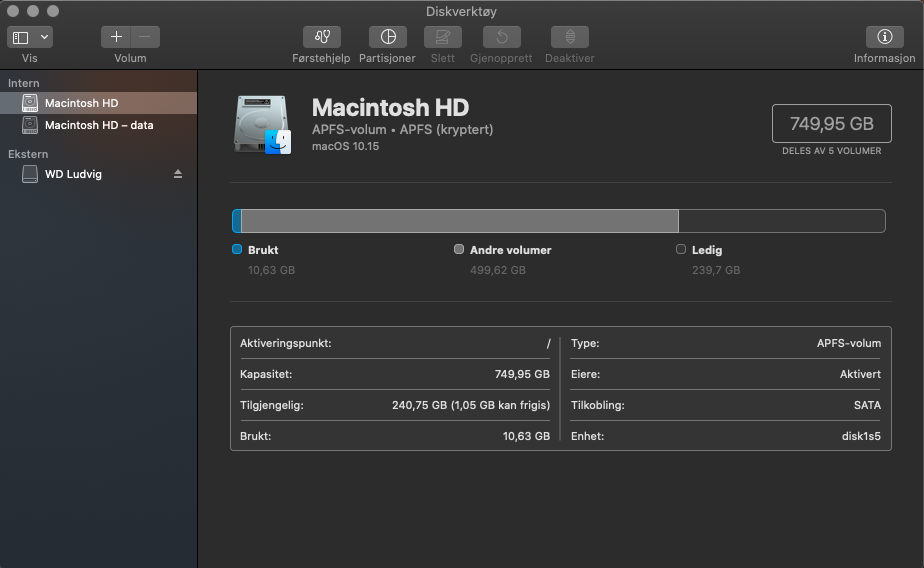The width and height of the screenshot is (924, 568).
Task: Click the Macintosh HD main title
Action: pos(390,108)
